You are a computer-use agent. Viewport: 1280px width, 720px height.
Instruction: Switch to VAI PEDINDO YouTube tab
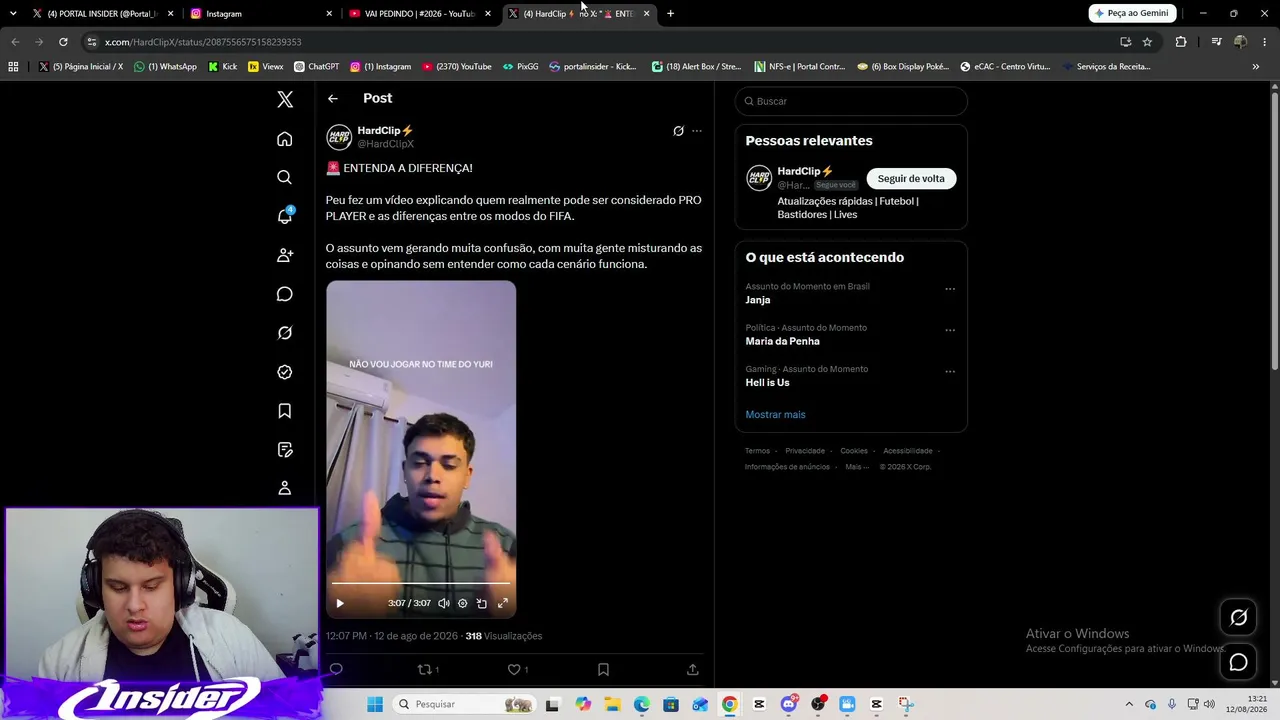coord(419,14)
